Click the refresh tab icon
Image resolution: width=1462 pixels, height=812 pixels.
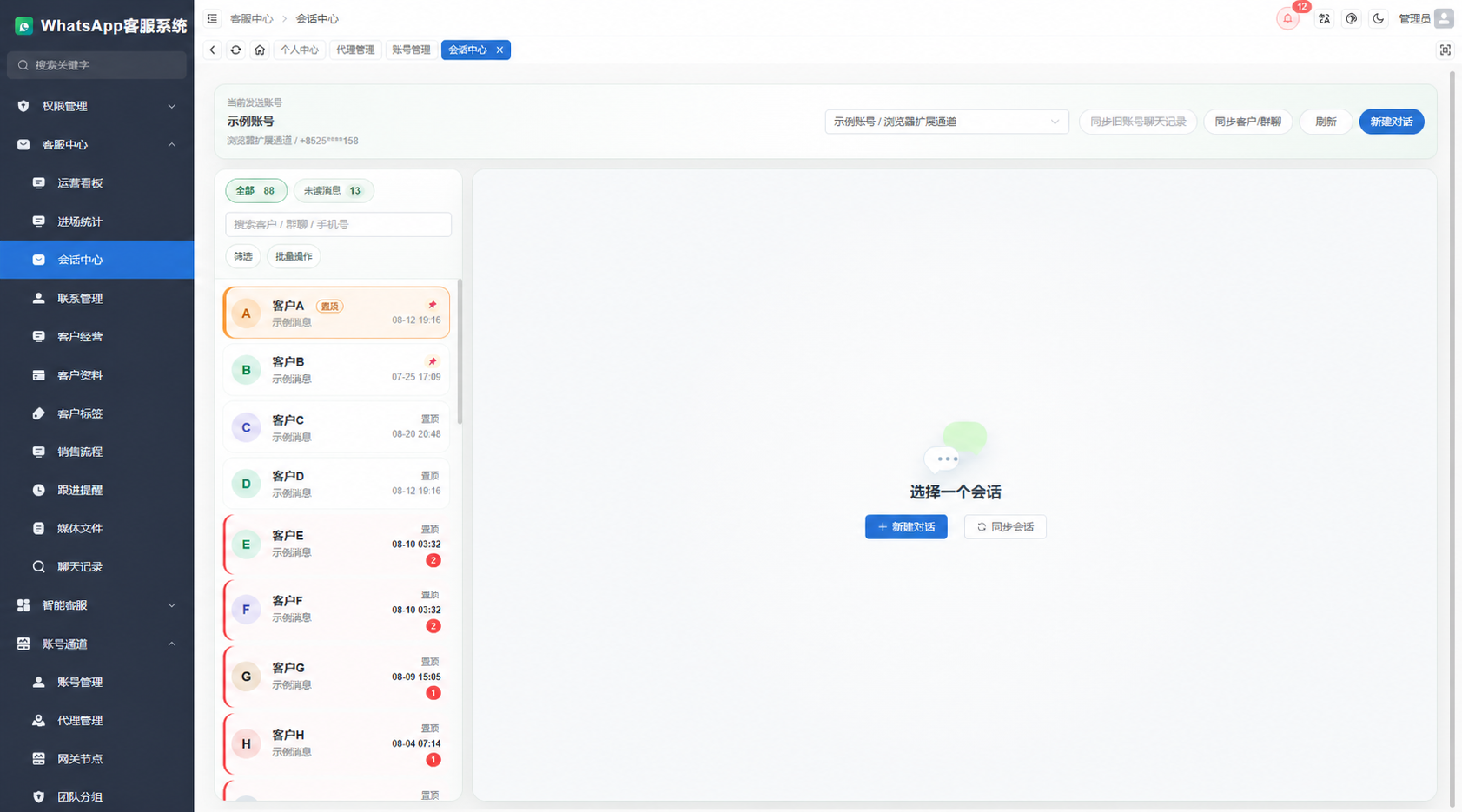coord(235,50)
